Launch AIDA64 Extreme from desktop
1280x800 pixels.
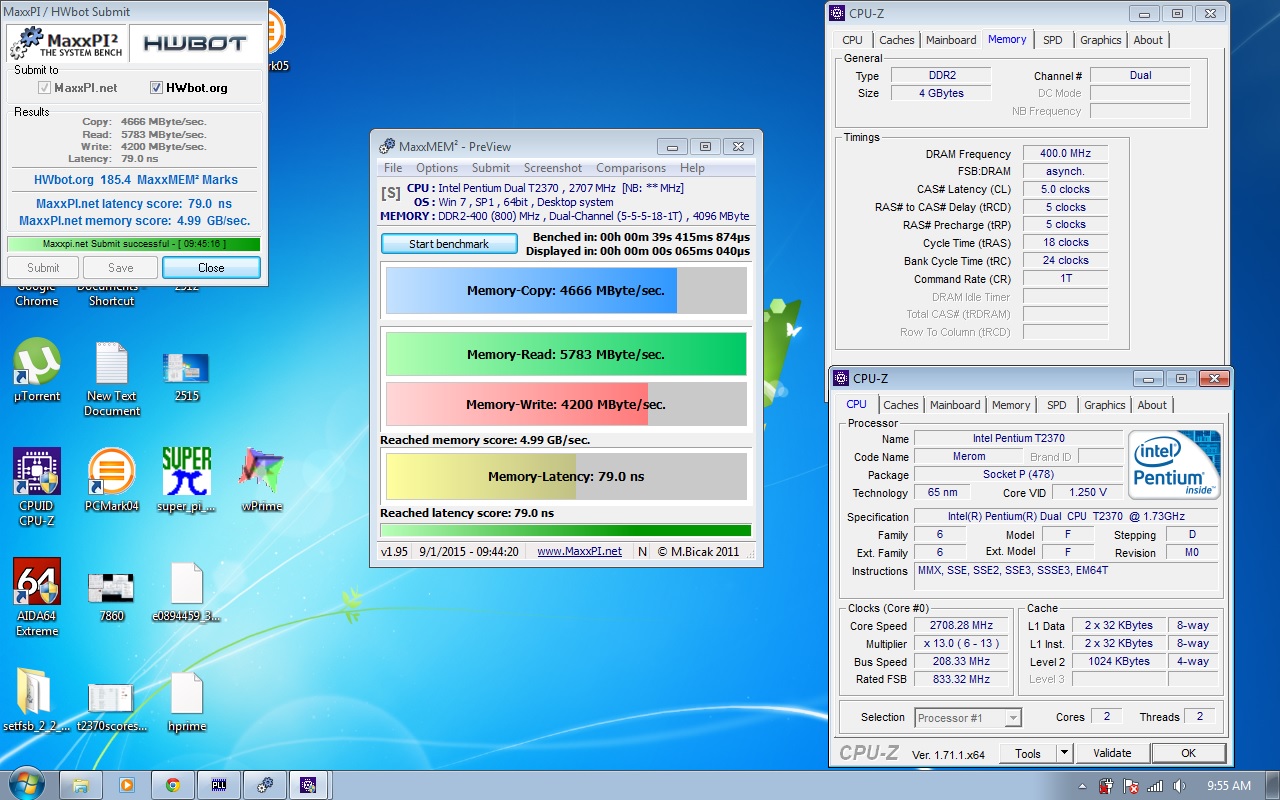pyautogui.click(x=37, y=597)
